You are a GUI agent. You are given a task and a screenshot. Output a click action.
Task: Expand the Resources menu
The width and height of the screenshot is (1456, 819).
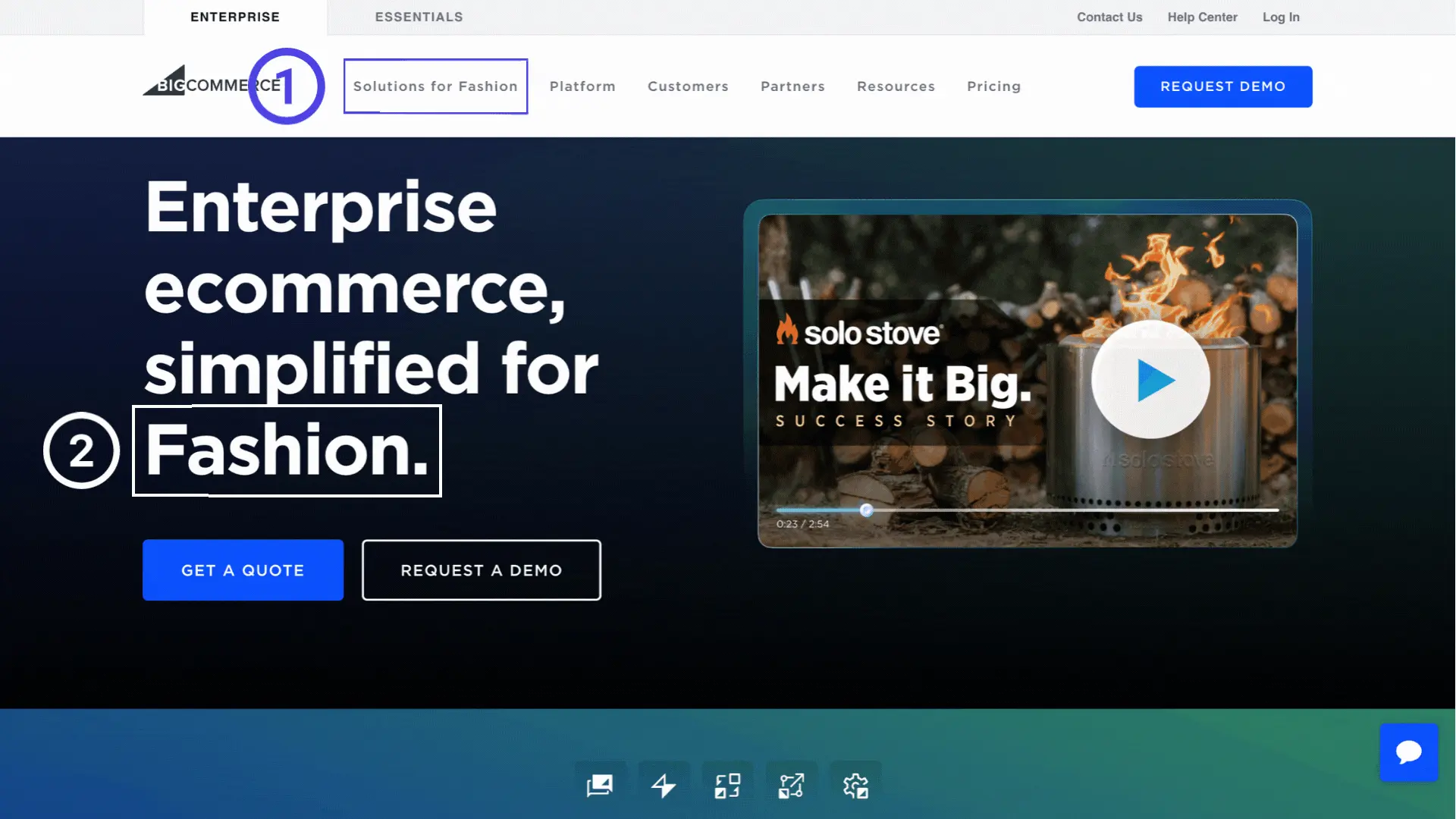click(896, 86)
